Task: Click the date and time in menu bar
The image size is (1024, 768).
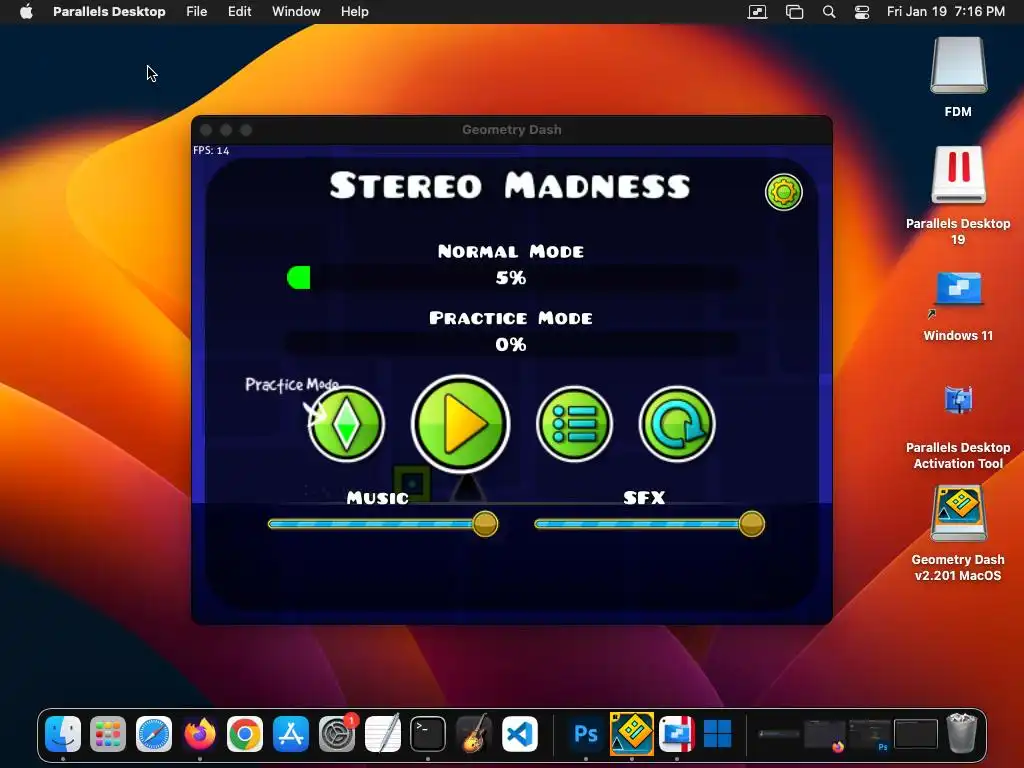Action: coord(946,12)
